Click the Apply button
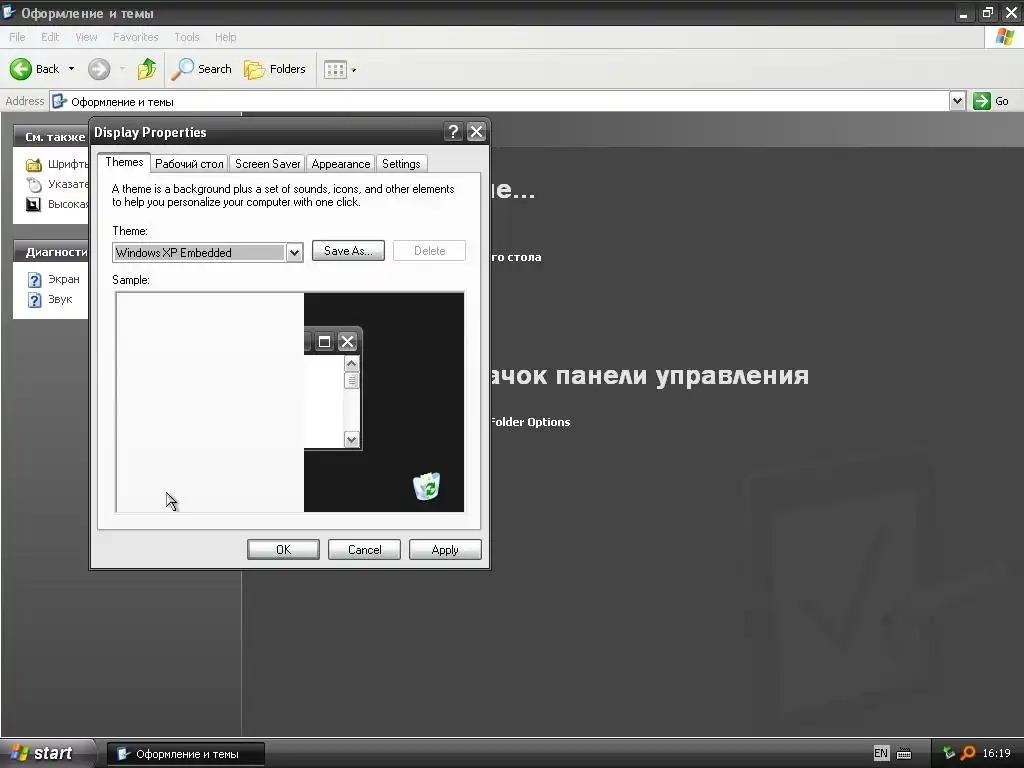Screen dimensions: 1024x768 tap(445, 550)
